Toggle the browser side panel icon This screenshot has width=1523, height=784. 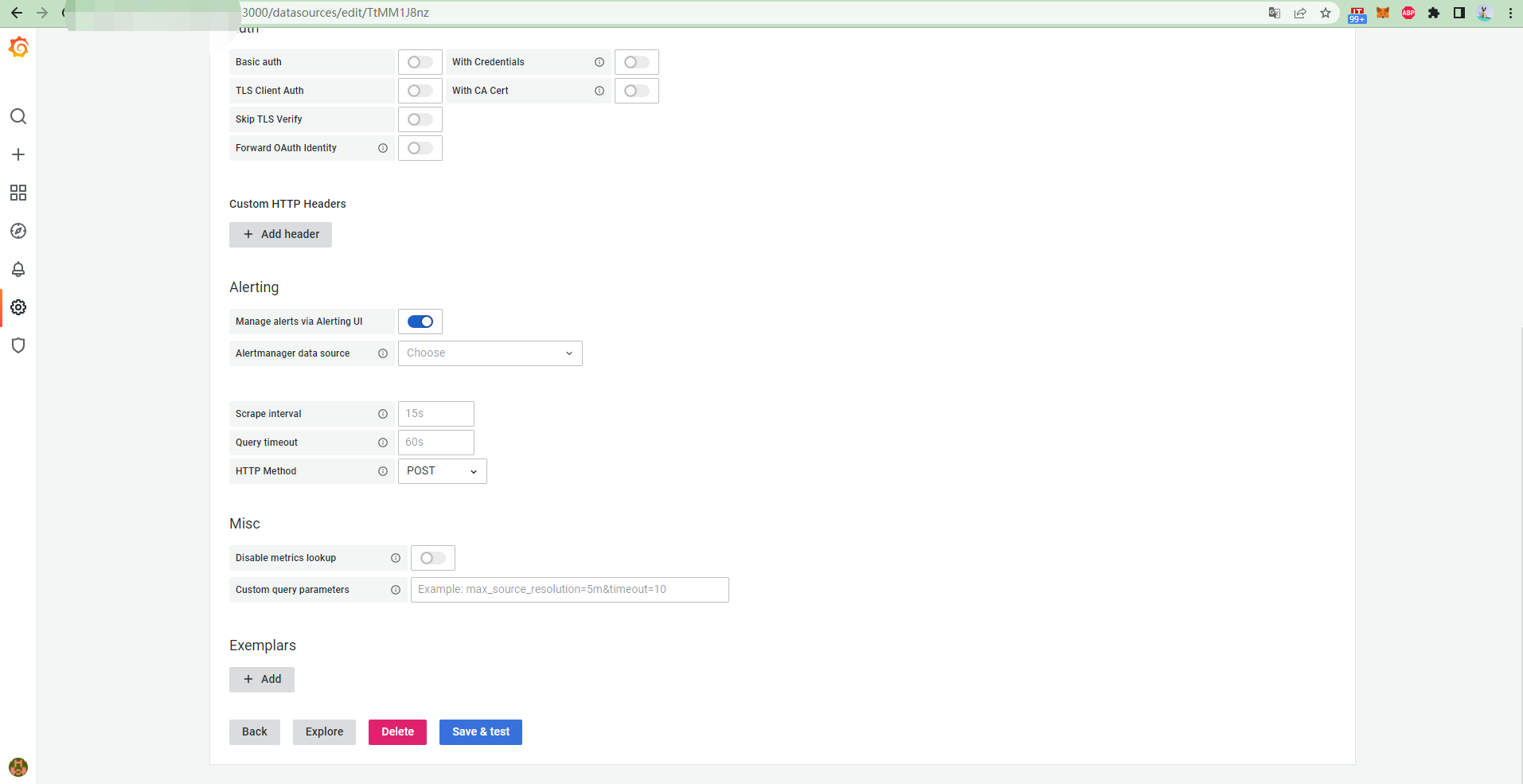(x=1459, y=13)
